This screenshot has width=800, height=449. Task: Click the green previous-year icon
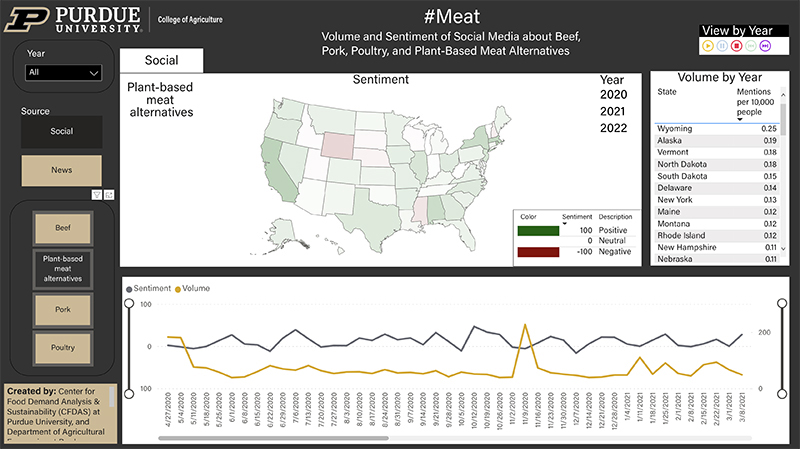tap(751, 46)
